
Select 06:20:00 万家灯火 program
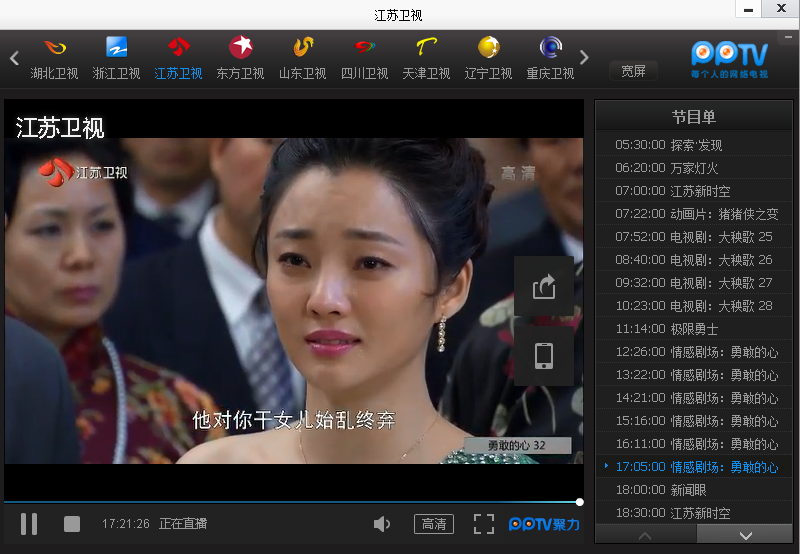click(694, 168)
